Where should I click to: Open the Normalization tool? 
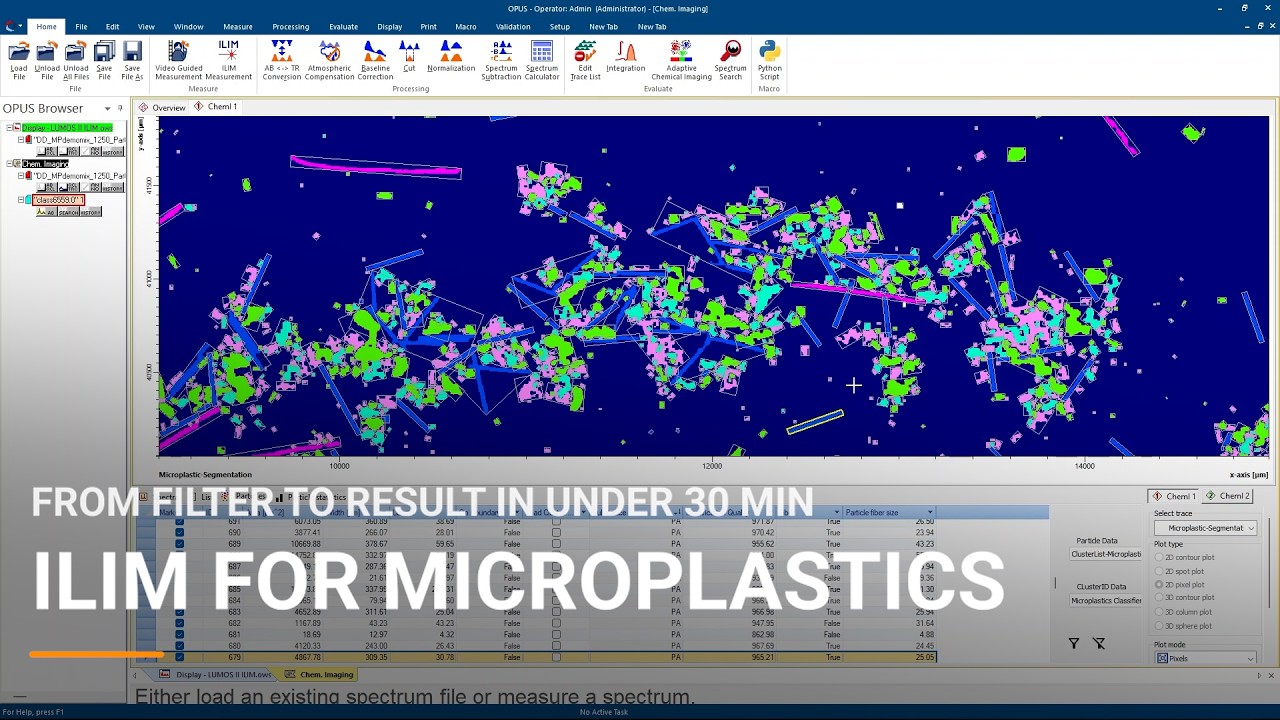[451, 57]
